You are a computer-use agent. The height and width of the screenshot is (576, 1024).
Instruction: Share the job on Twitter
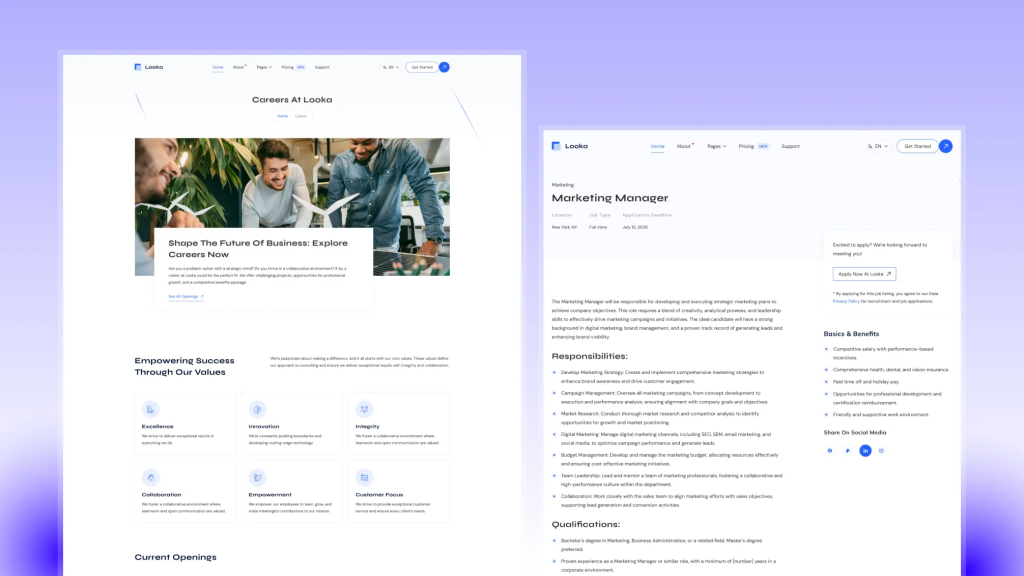[846, 451]
